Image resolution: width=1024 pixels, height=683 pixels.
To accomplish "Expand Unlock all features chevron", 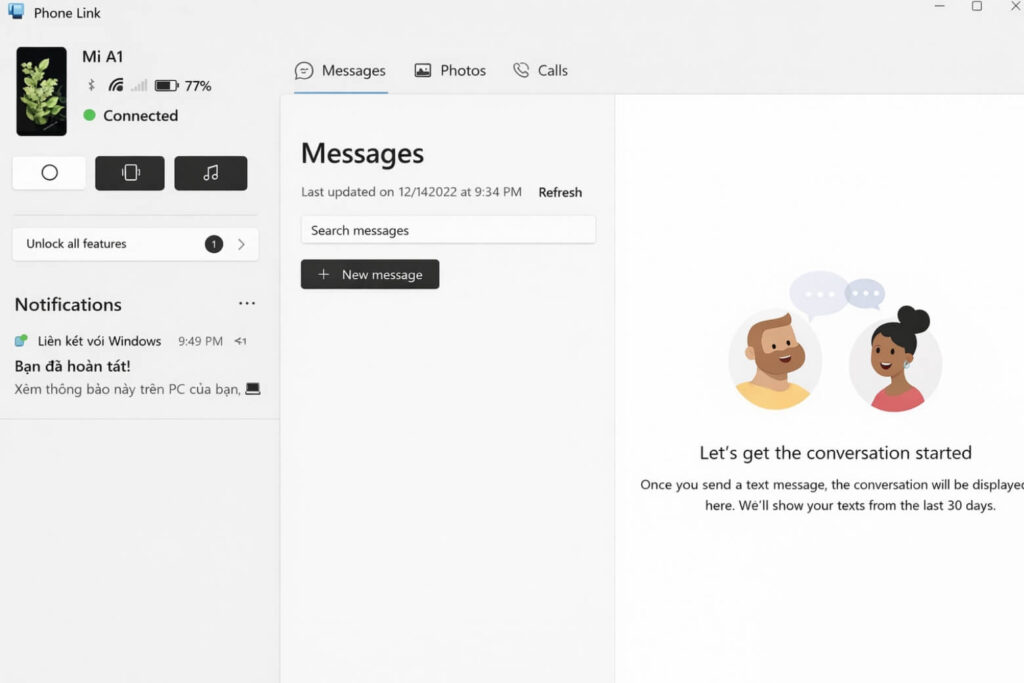I will [x=241, y=244].
